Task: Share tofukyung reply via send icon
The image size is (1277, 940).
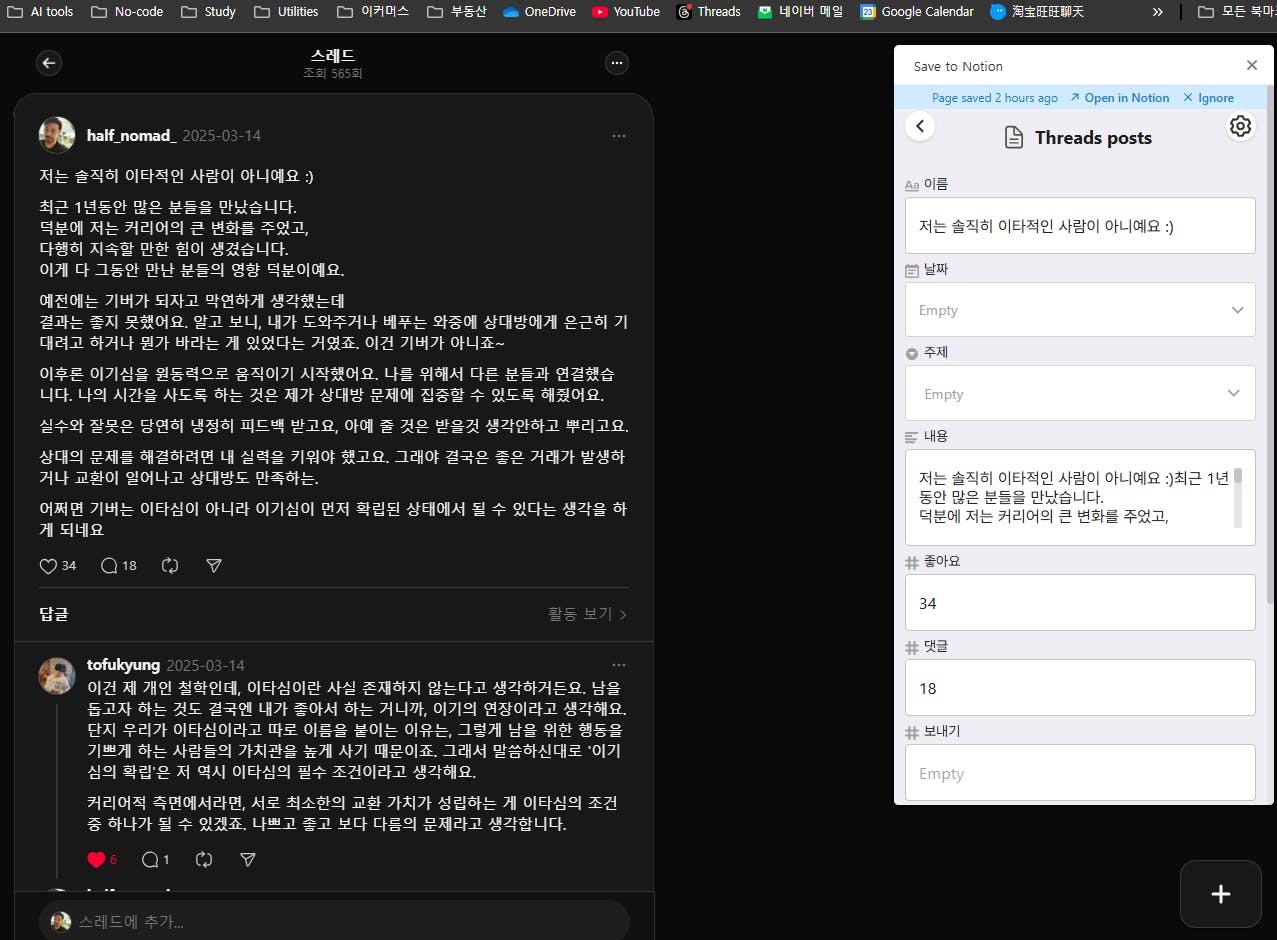Action: click(x=248, y=860)
